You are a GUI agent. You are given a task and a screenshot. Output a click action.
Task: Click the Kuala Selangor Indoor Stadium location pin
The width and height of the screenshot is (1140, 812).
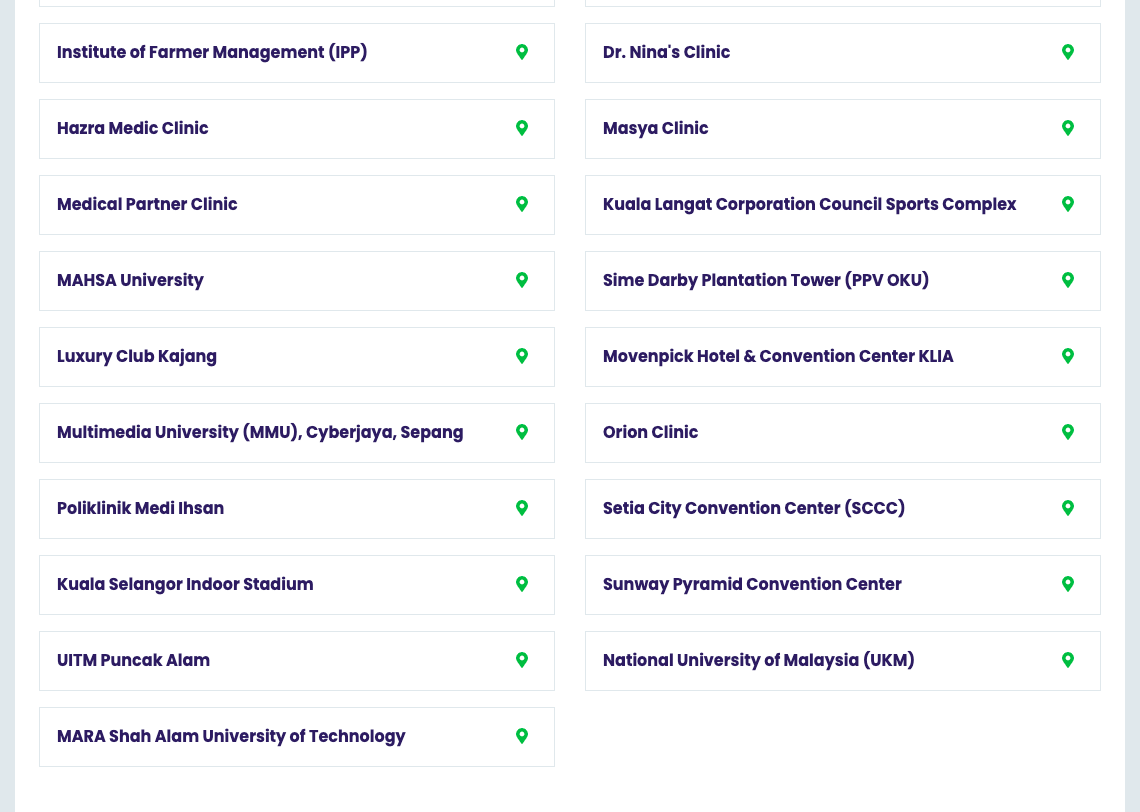[x=521, y=584]
